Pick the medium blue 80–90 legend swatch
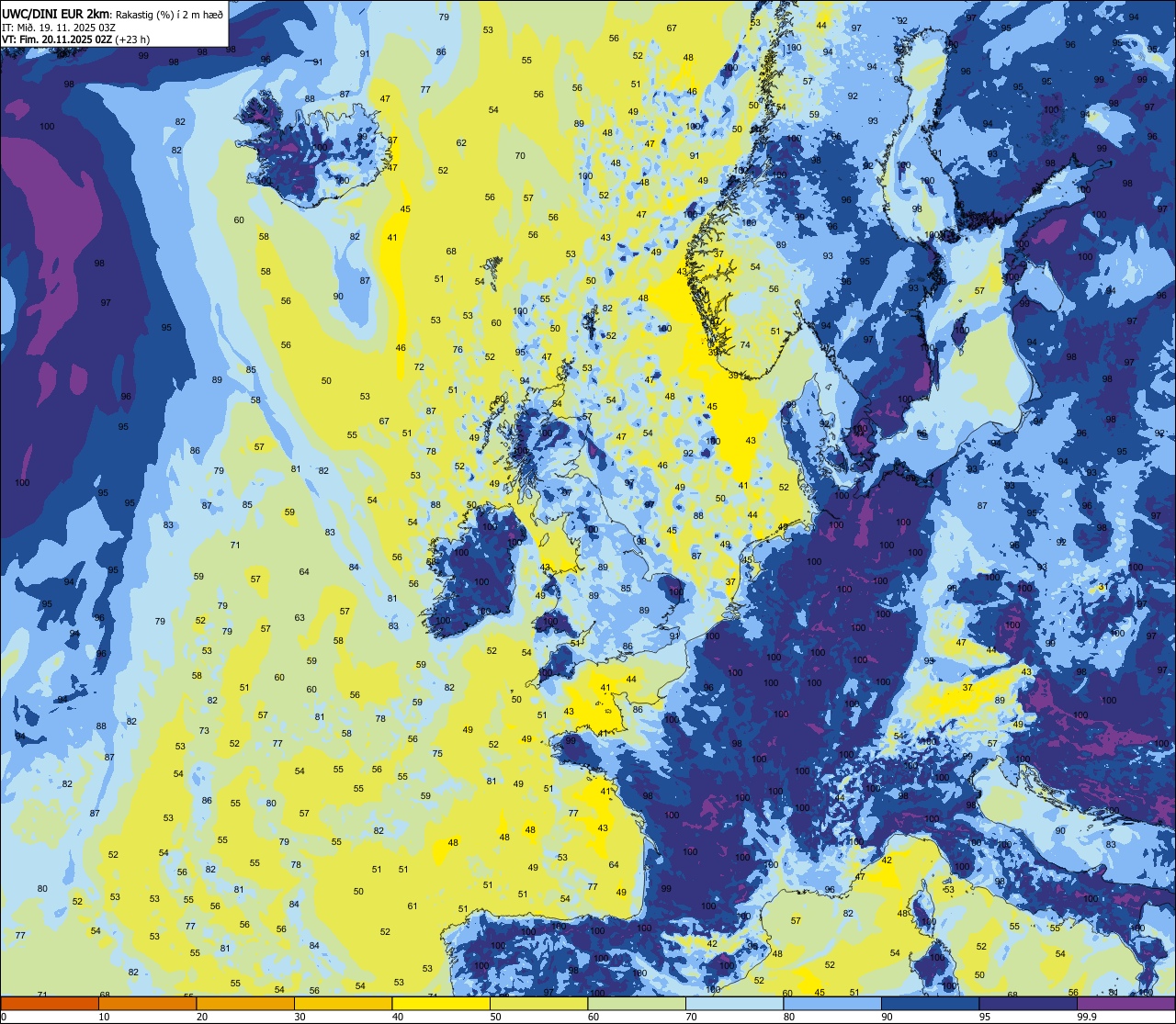The width and height of the screenshot is (1176, 1024). click(832, 1004)
